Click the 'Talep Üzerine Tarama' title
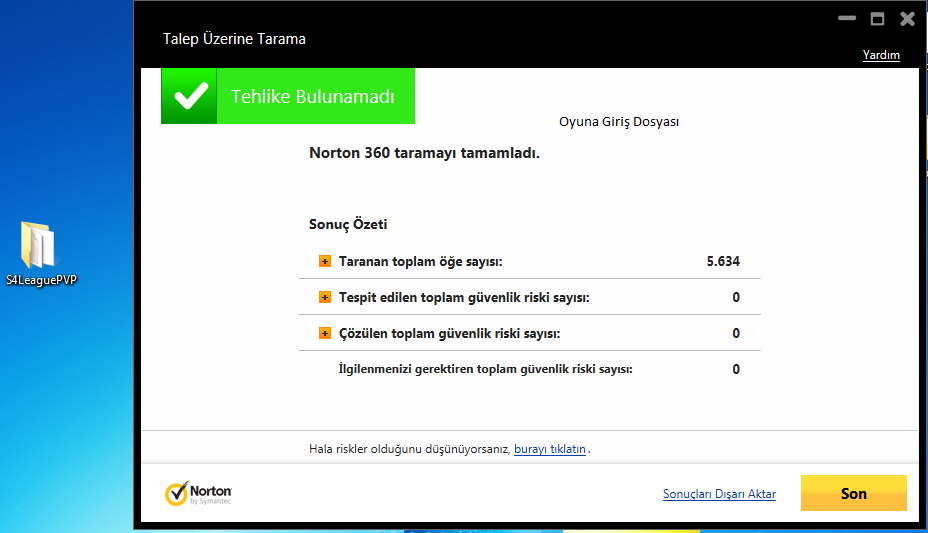Image resolution: width=928 pixels, height=533 pixels. tap(234, 39)
